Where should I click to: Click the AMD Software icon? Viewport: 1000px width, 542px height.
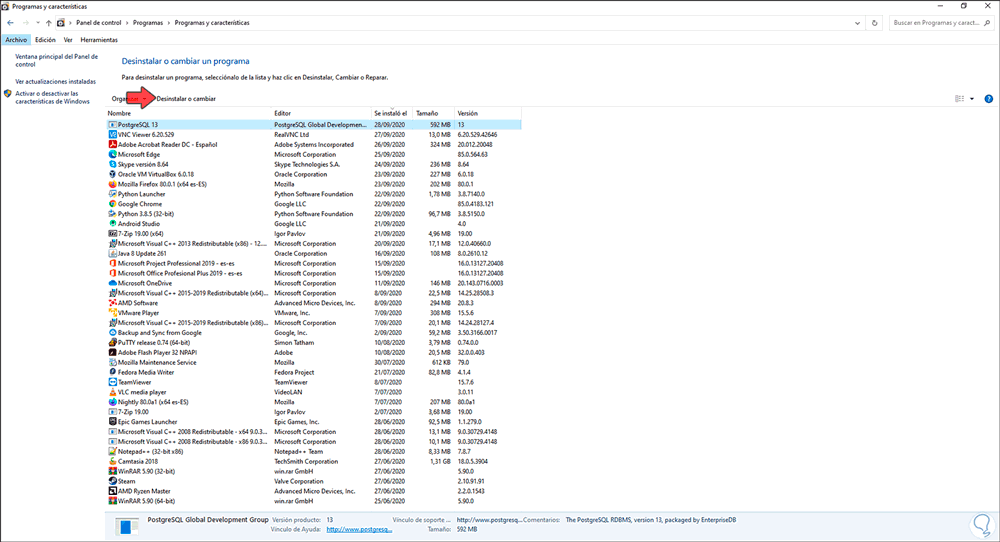click(113, 303)
